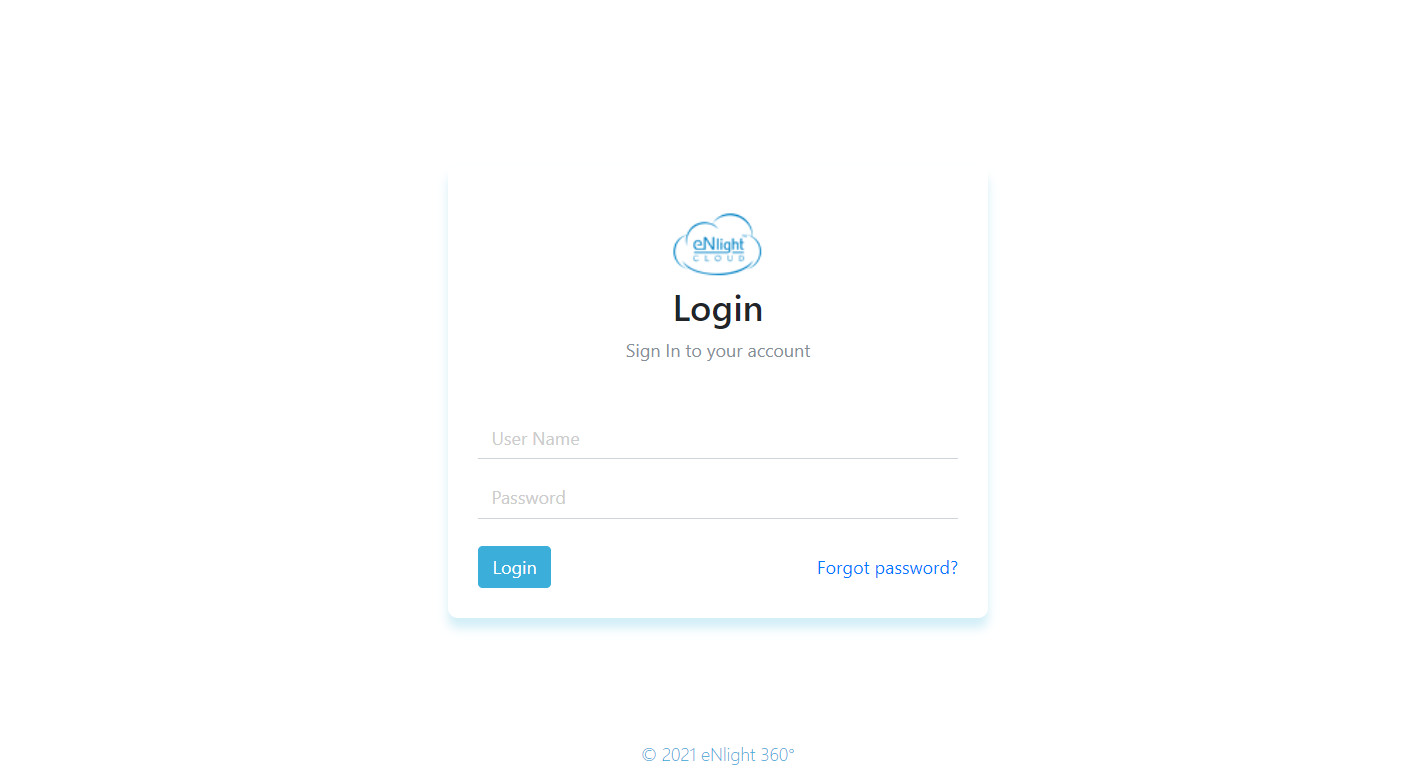Place cursor in the User Name box

718,439
